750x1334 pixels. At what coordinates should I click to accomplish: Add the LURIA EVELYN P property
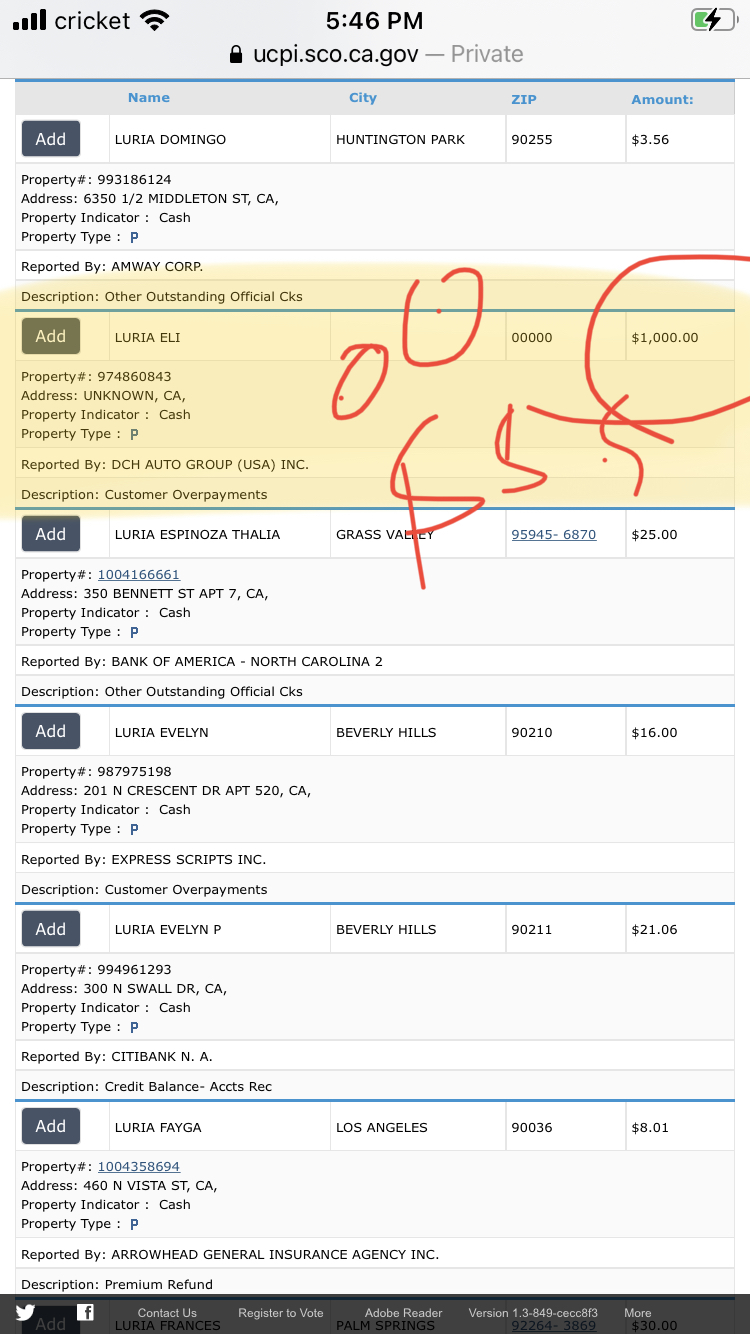pyautogui.click(x=51, y=929)
